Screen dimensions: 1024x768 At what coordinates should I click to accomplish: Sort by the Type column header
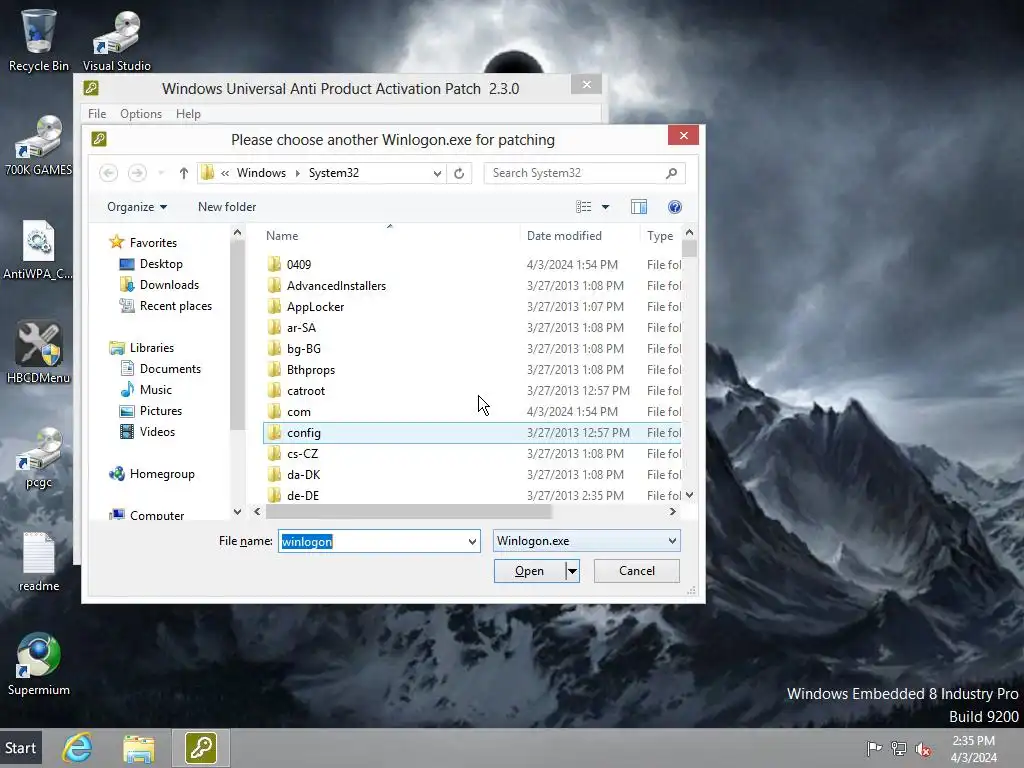pos(660,236)
